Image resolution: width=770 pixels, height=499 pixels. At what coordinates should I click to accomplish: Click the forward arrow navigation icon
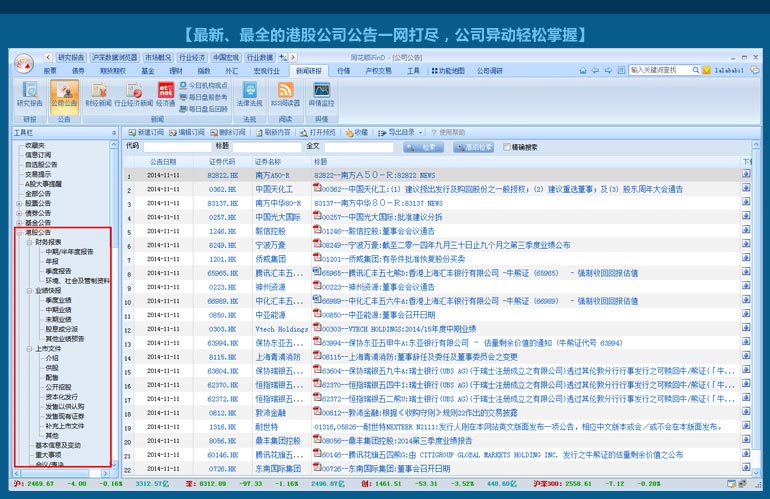tap(608, 71)
